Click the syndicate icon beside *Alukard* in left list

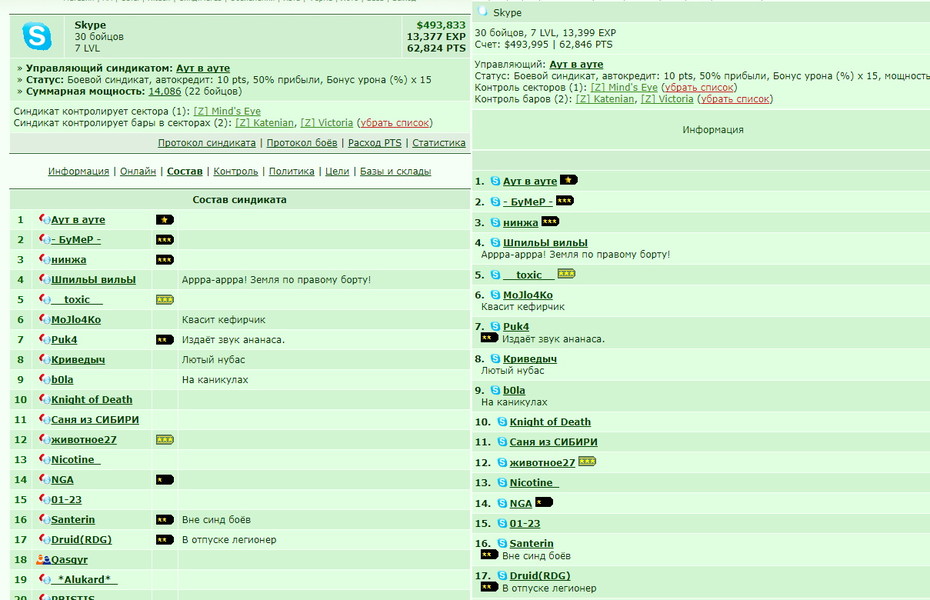(x=44, y=579)
